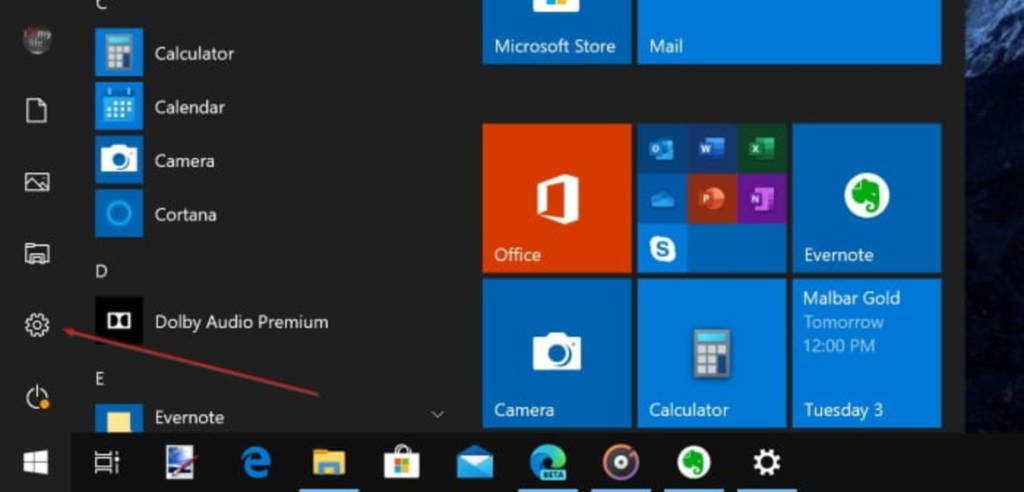Launch Edge Beta from the taskbar
Viewport: 1024px width, 492px height.
coord(548,462)
